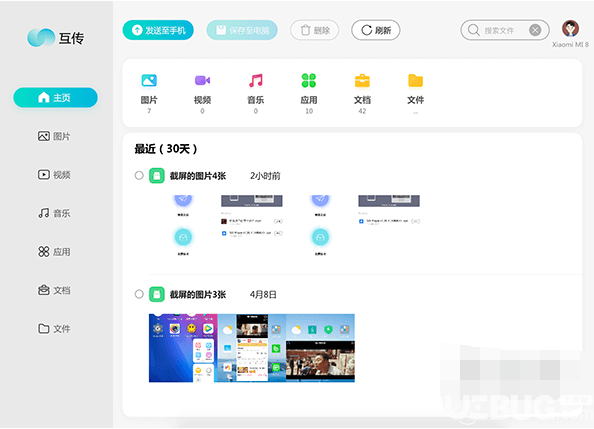The width and height of the screenshot is (594, 429).
Task: Click the 文档 count 42
Action: pos(362,111)
